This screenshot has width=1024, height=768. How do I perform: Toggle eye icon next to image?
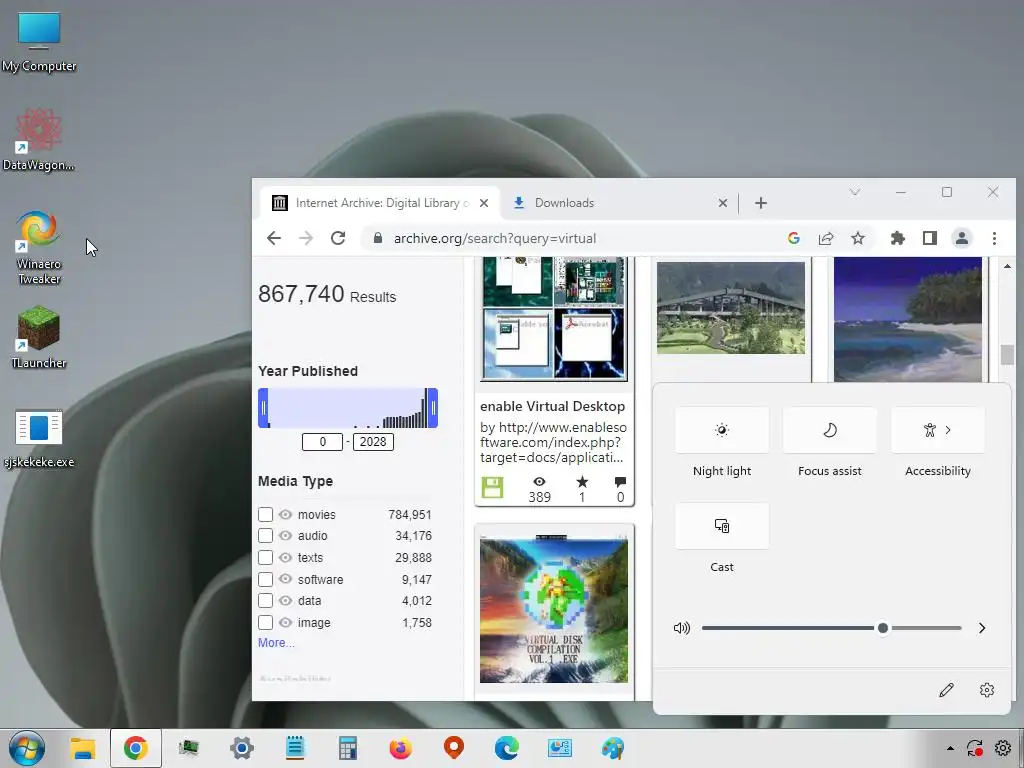[285, 622]
